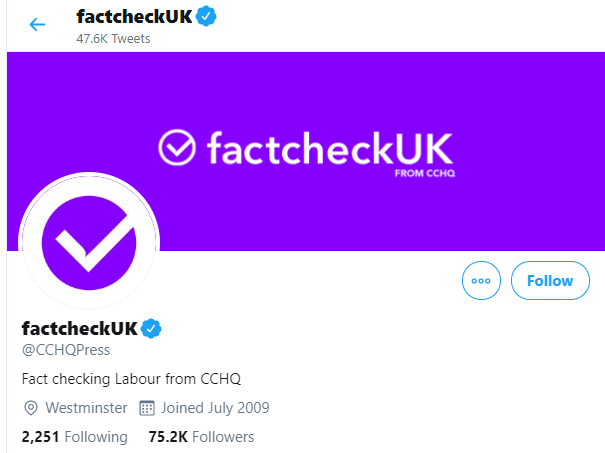Click the Westminster location text
Screen dimensions: 605x453
(x=86, y=408)
